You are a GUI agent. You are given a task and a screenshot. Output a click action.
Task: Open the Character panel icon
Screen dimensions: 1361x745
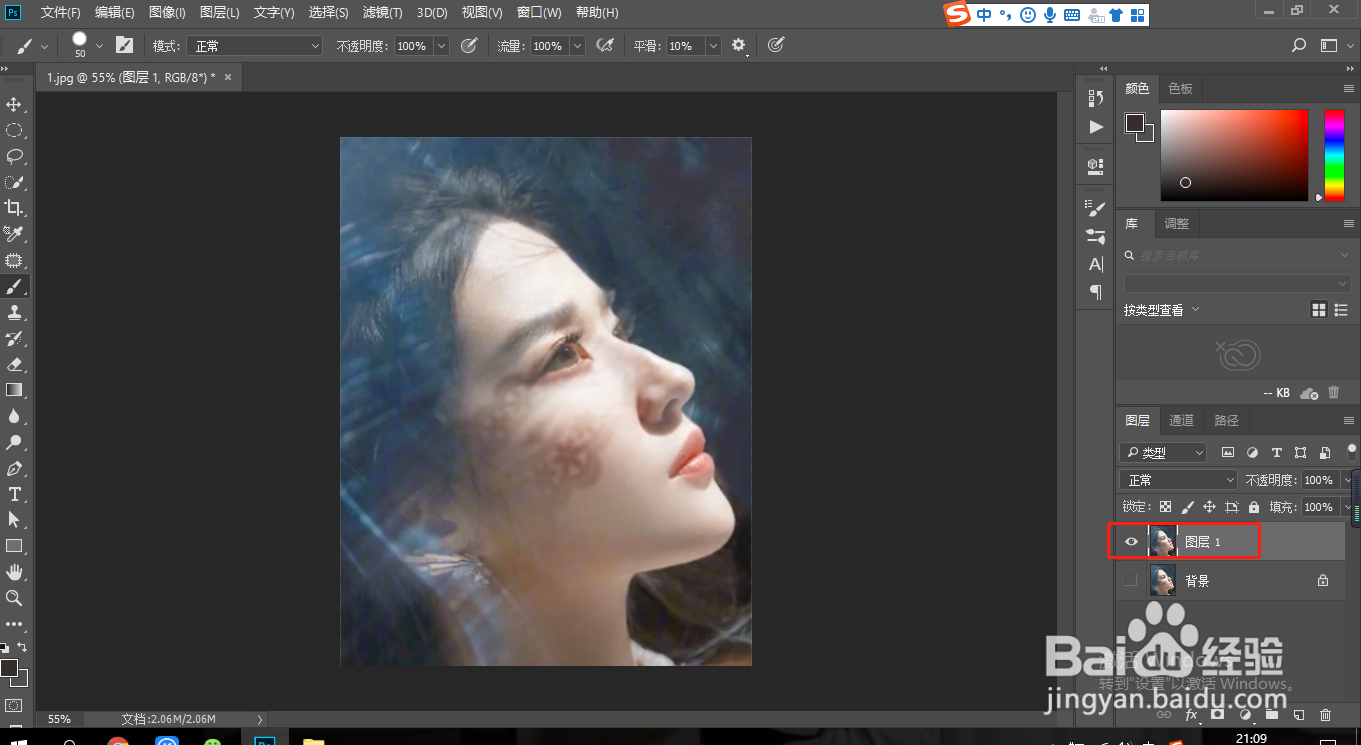coord(1096,265)
